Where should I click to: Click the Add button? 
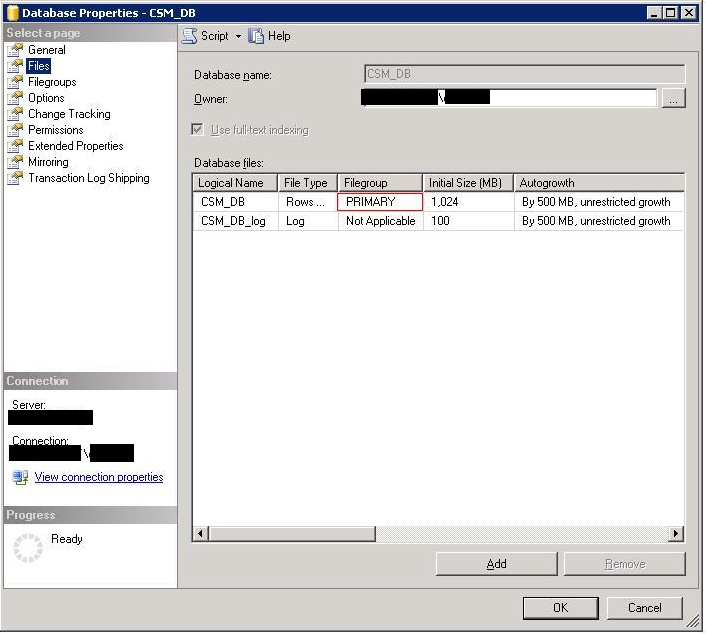[x=496, y=564]
